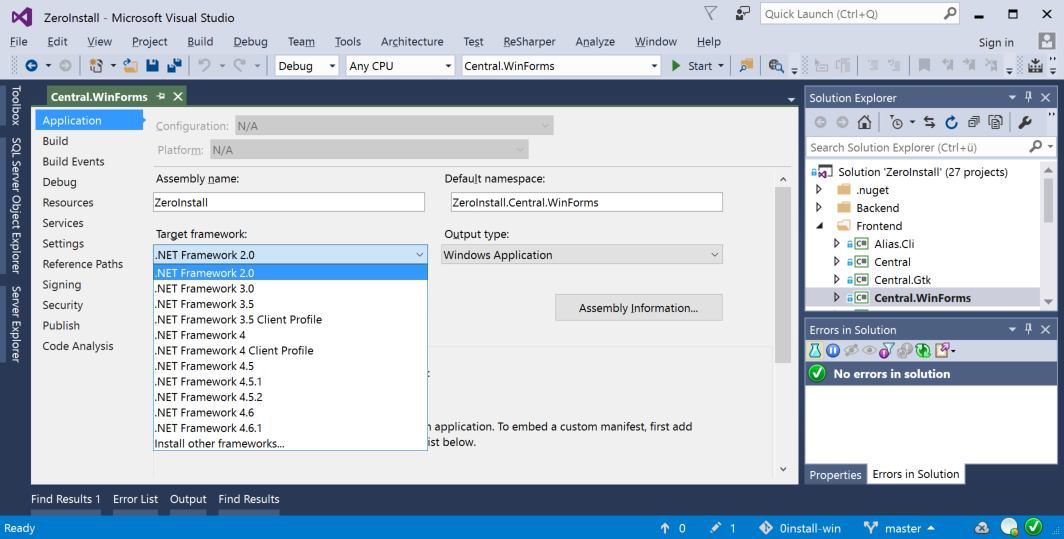
Task: Open the Output type dropdown
Action: 582,255
